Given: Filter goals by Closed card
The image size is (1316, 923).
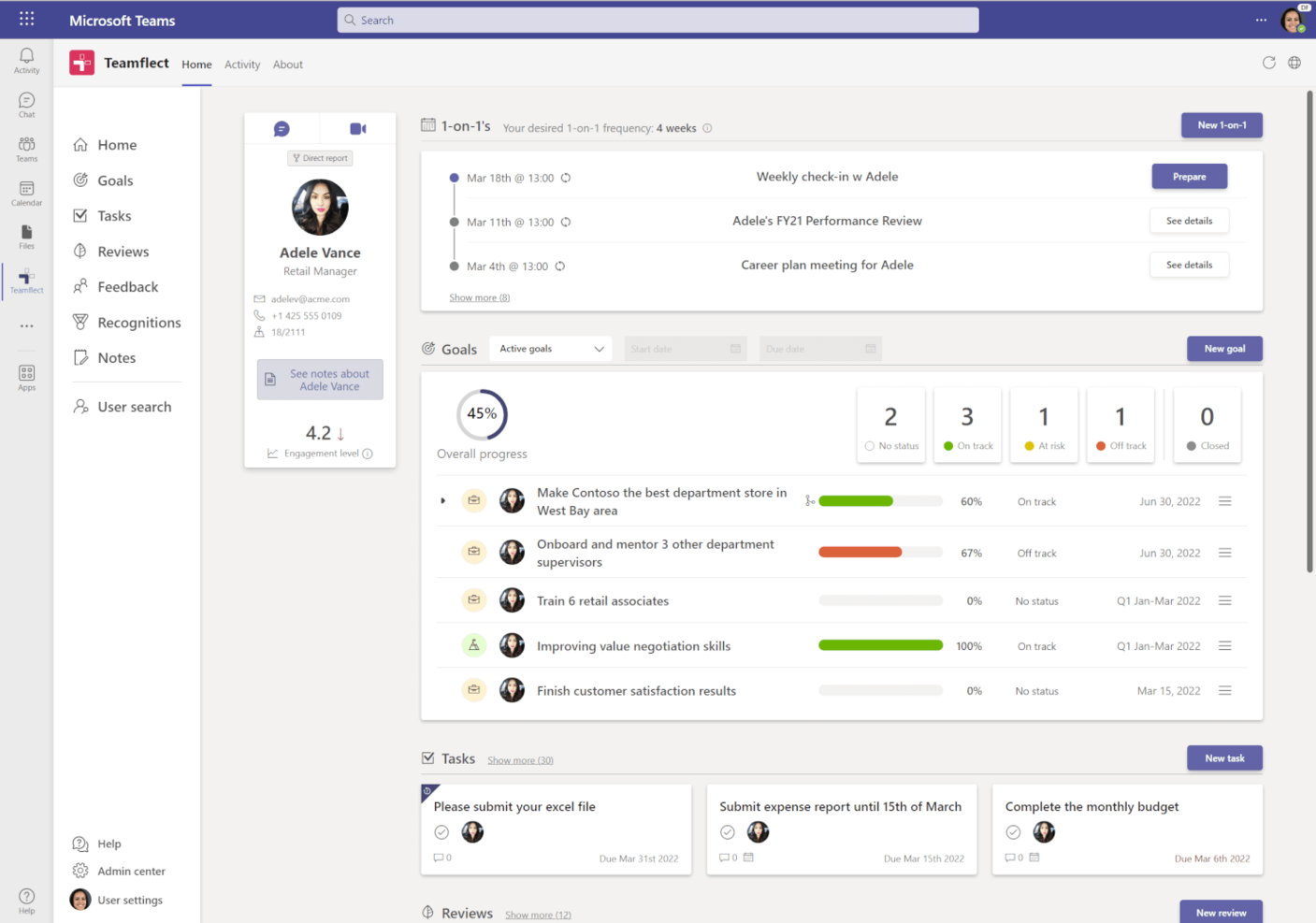Looking at the screenshot, I should point(1208,425).
